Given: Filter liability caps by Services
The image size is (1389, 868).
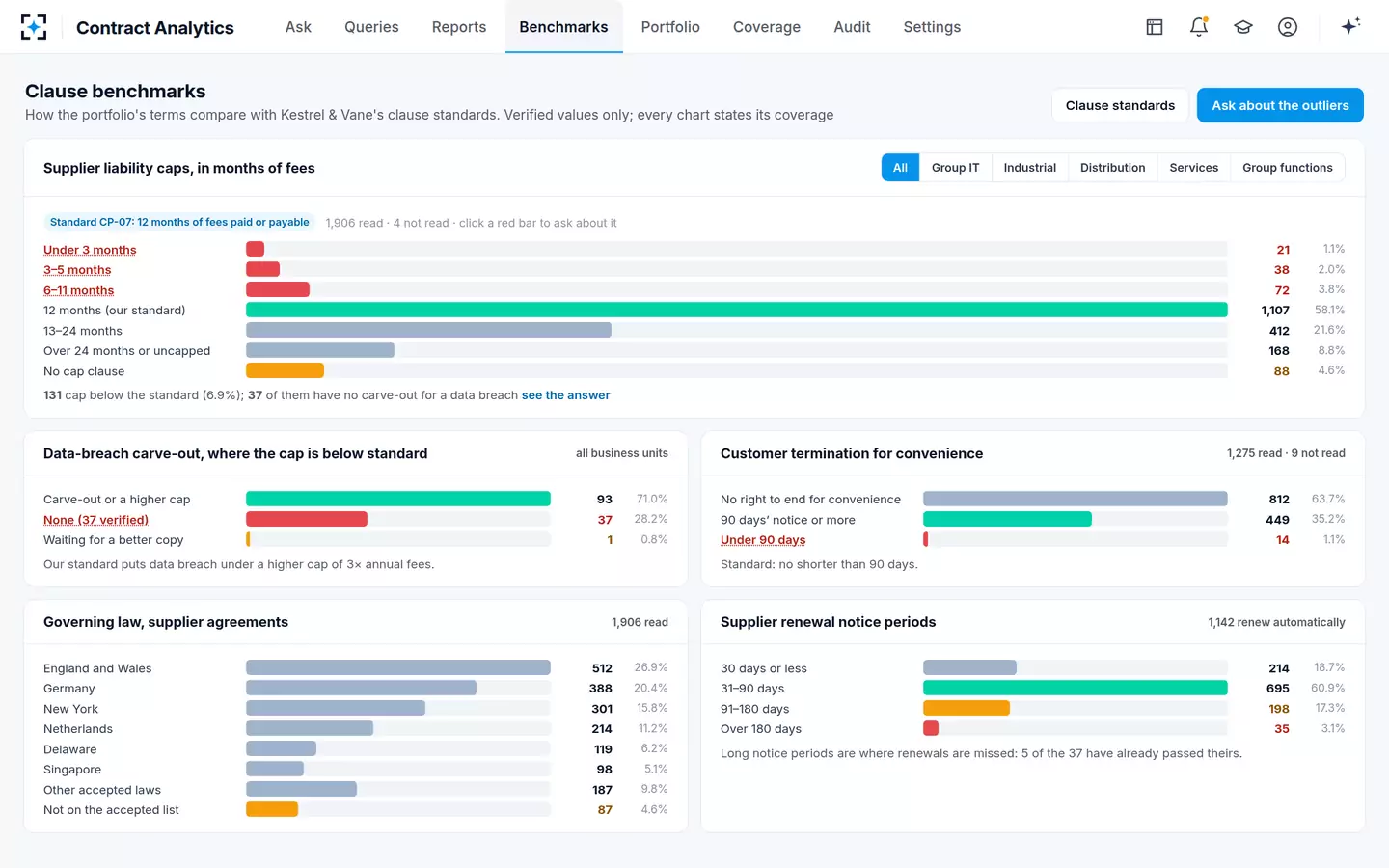Looking at the screenshot, I should [x=1193, y=168].
